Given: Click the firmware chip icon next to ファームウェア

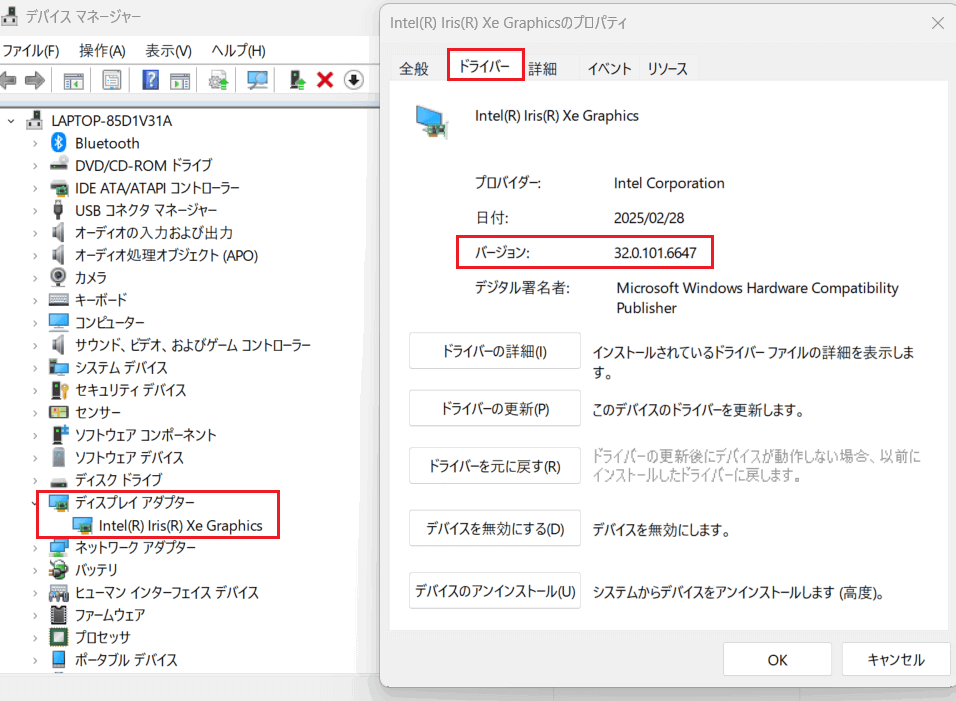Looking at the screenshot, I should coord(59,614).
